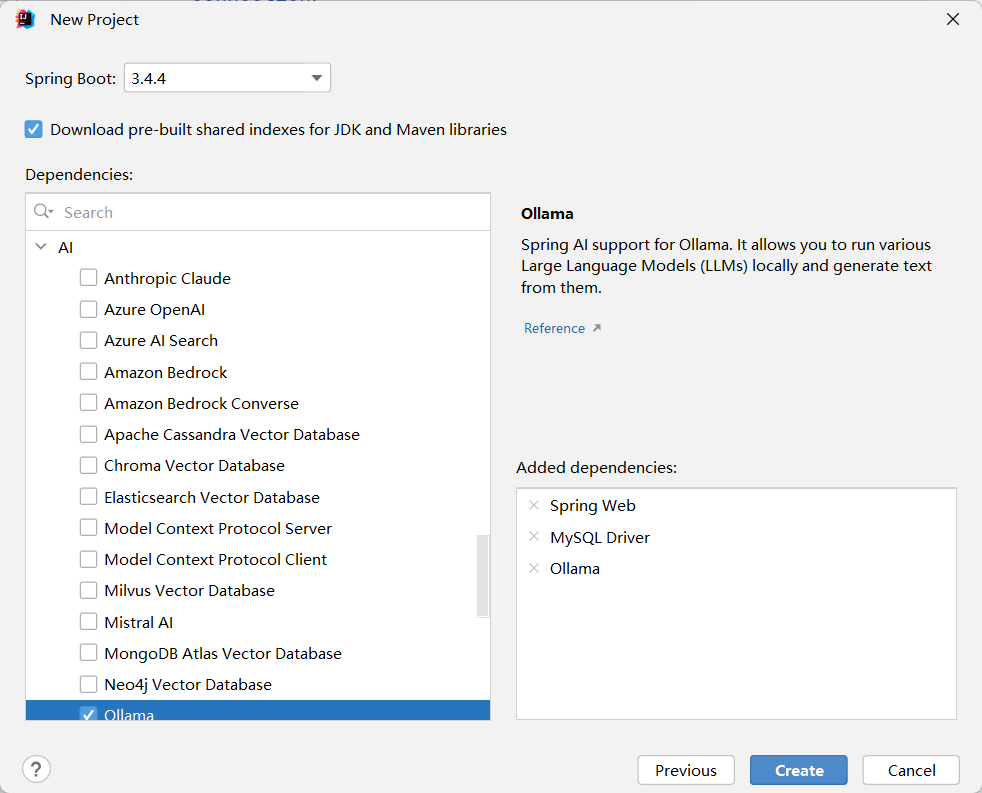Open the Ollama Reference link

554,328
